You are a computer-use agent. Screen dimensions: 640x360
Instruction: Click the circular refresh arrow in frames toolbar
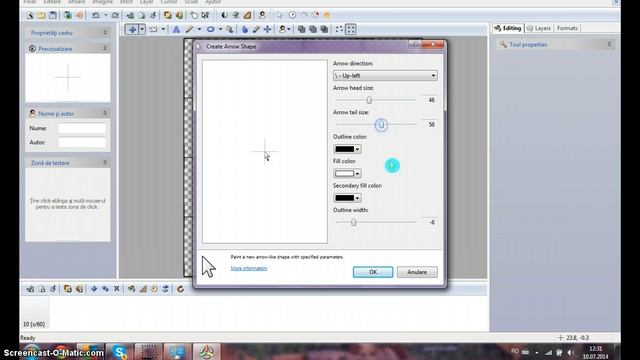coord(180,289)
